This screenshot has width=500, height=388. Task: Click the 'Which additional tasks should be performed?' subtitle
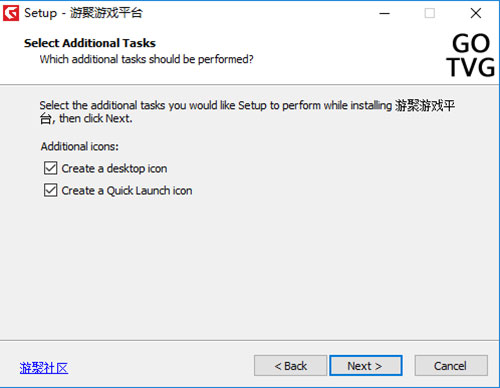[x=146, y=59]
